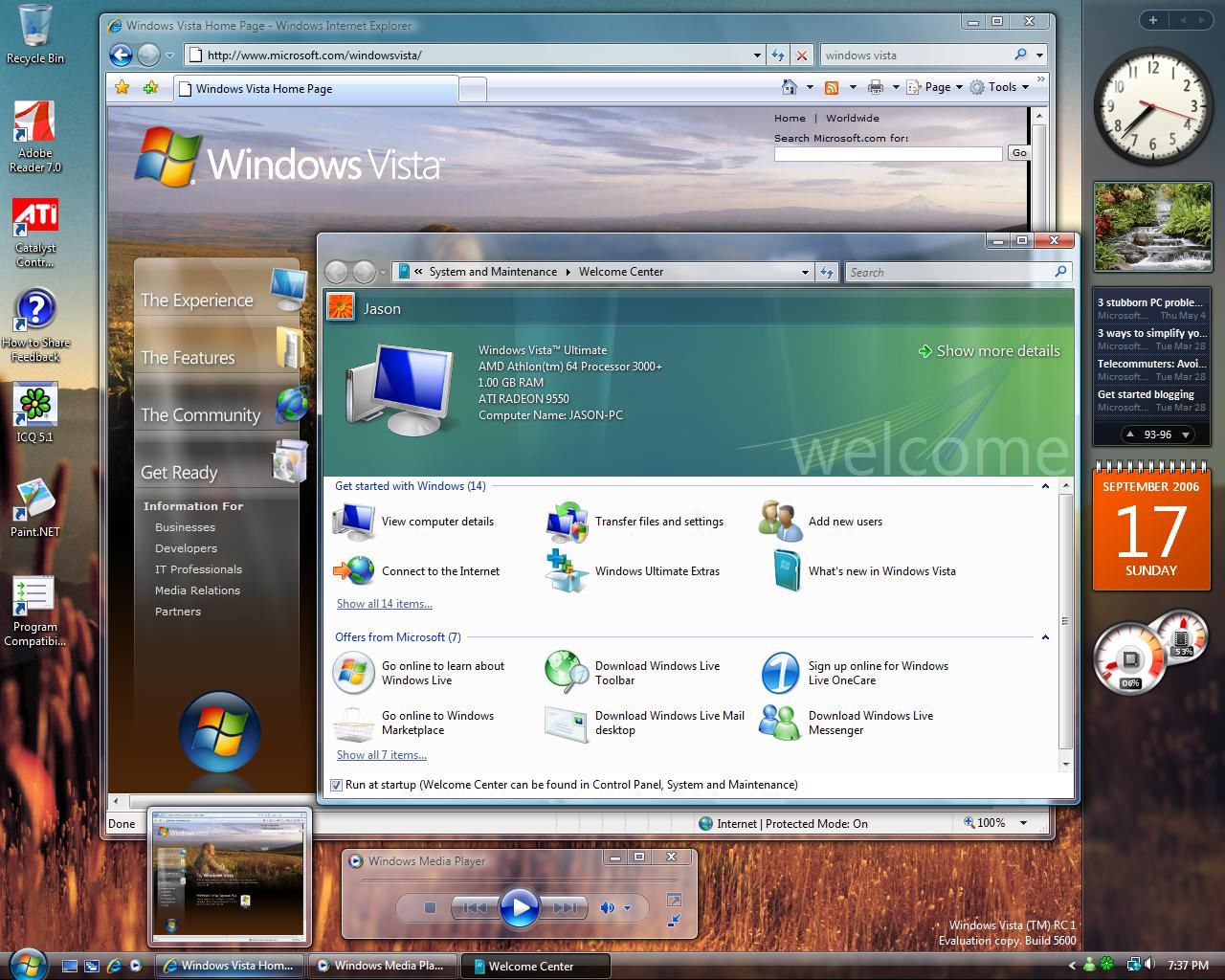Screen dimensions: 1225x980
Task: Open the Recycle Bin desktop icon
Action: pos(35,29)
